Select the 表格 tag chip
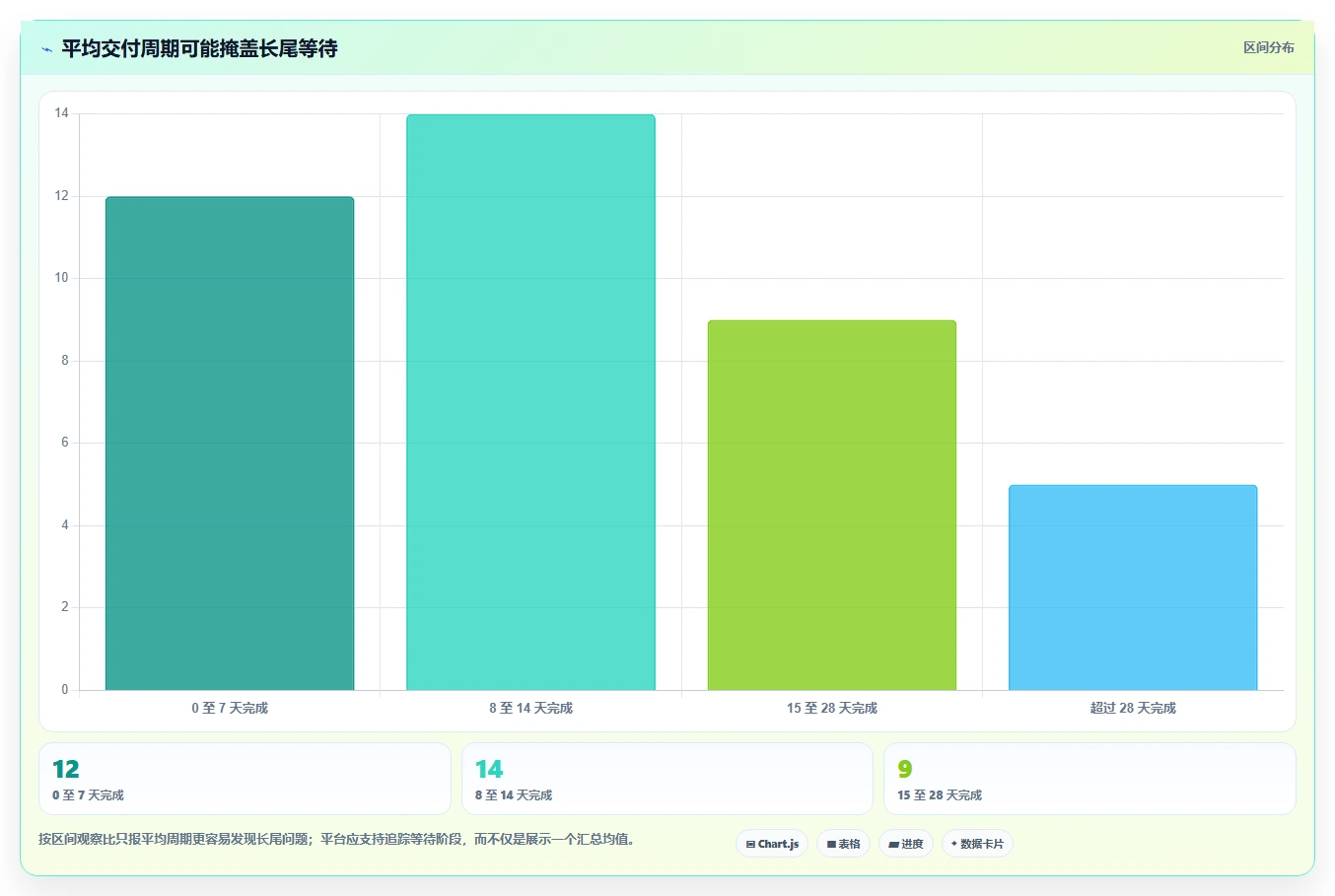This screenshot has width=1335, height=896. [843, 844]
